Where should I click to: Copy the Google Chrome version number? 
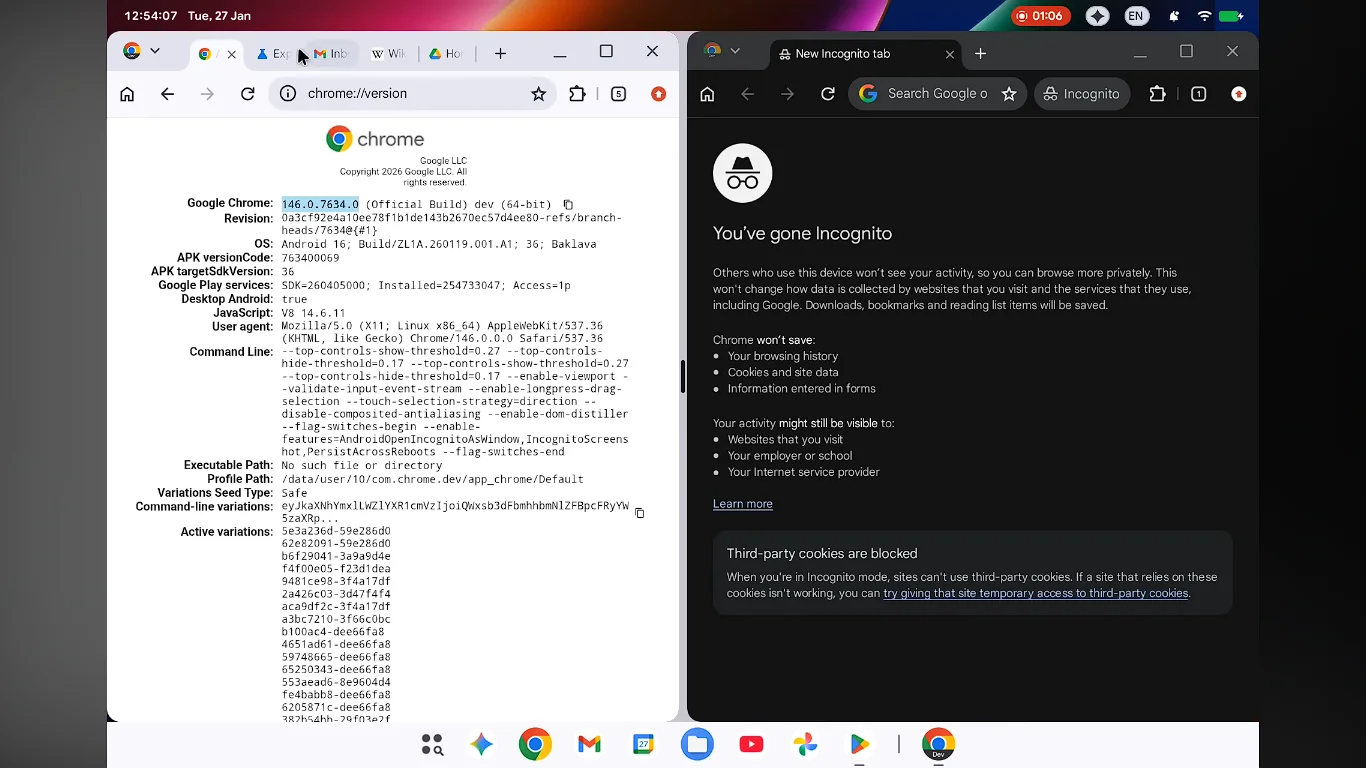click(x=568, y=204)
